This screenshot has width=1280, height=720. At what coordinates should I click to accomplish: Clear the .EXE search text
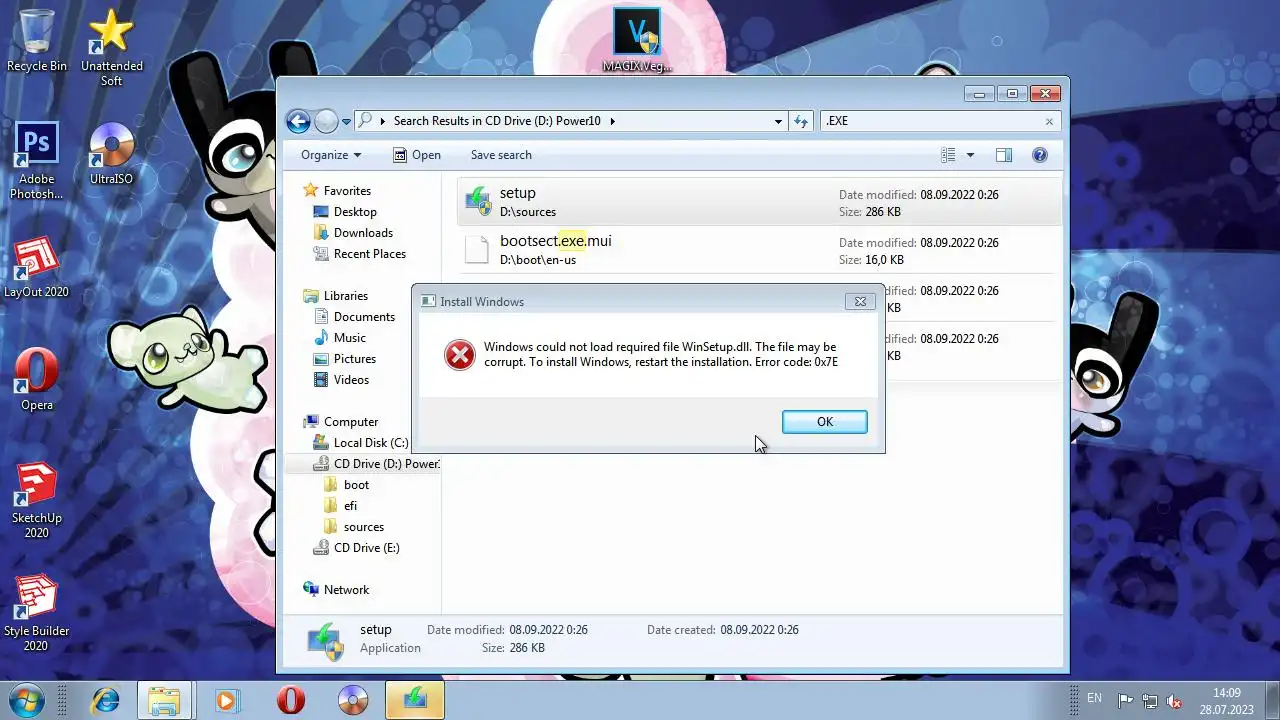pos(1049,121)
